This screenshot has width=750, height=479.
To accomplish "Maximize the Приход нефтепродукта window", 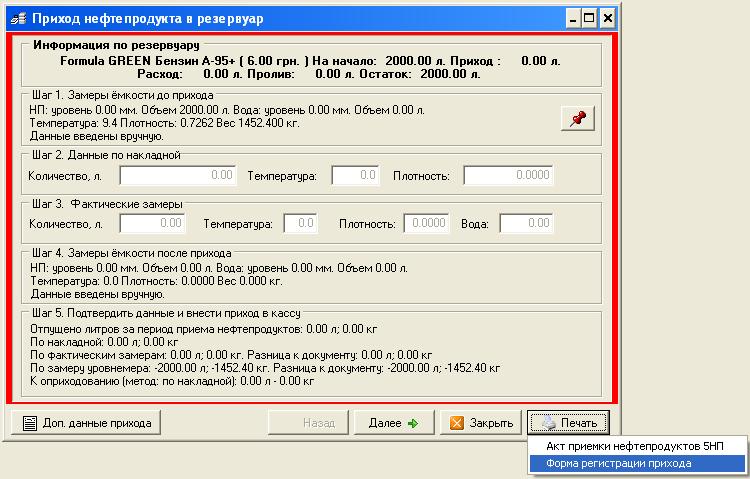I will [589, 19].
